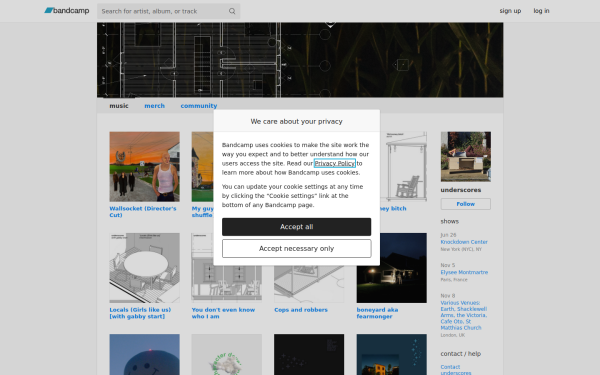Viewport: 600px width, 375px height.
Task: Open the rocking chair porch album cover
Action: (403, 167)
